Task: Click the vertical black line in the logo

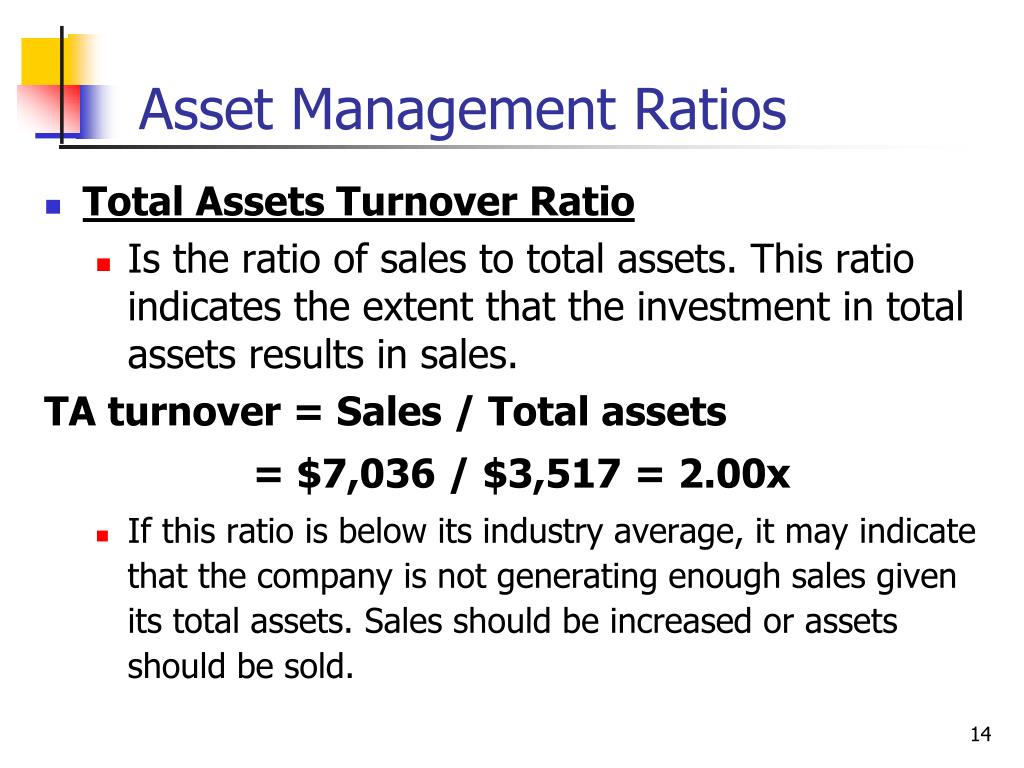Action: click(62, 85)
